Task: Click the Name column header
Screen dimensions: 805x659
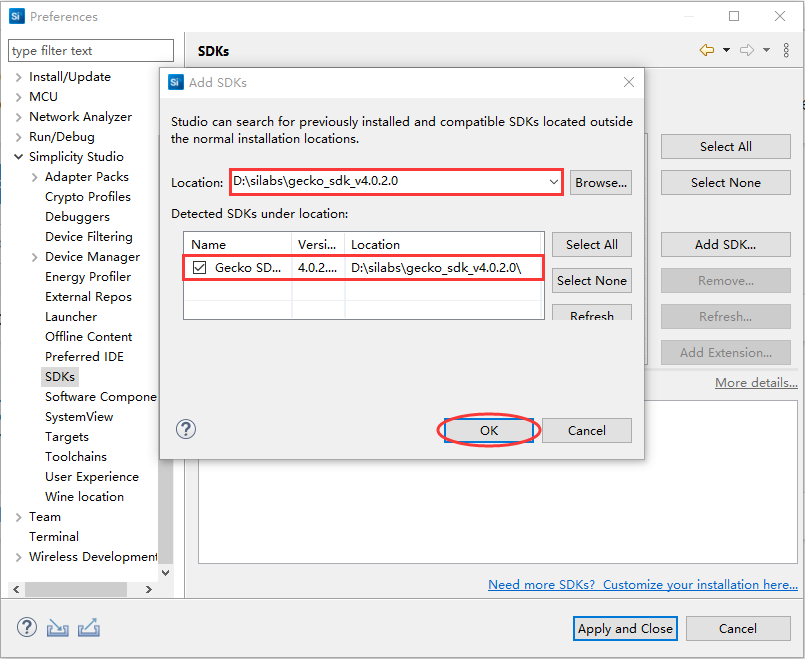Action: 238,244
